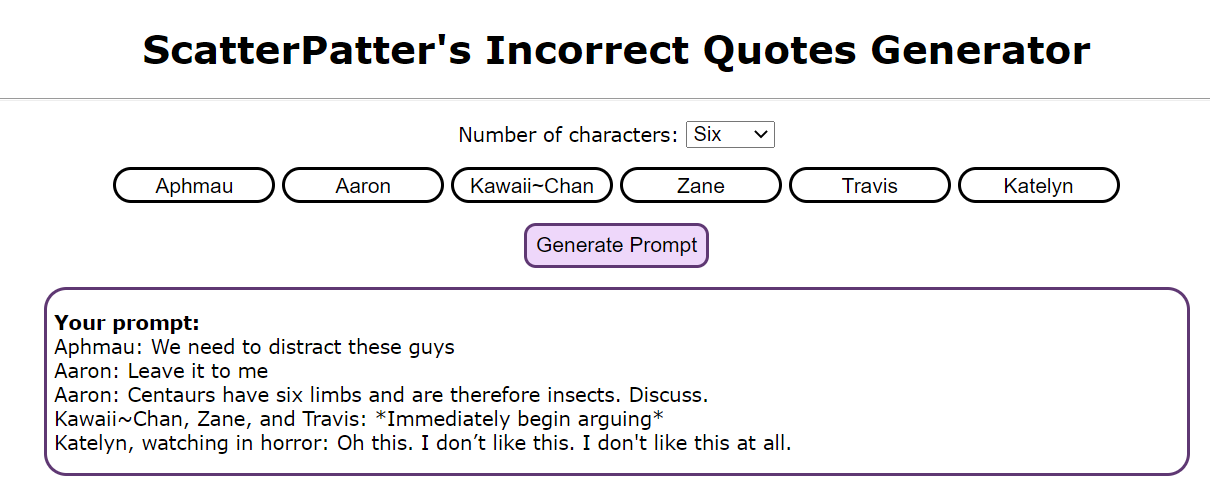The width and height of the screenshot is (1210, 504).
Task: Click the Centaurs have six limbs quote
Action: click(x=417, y=395)
